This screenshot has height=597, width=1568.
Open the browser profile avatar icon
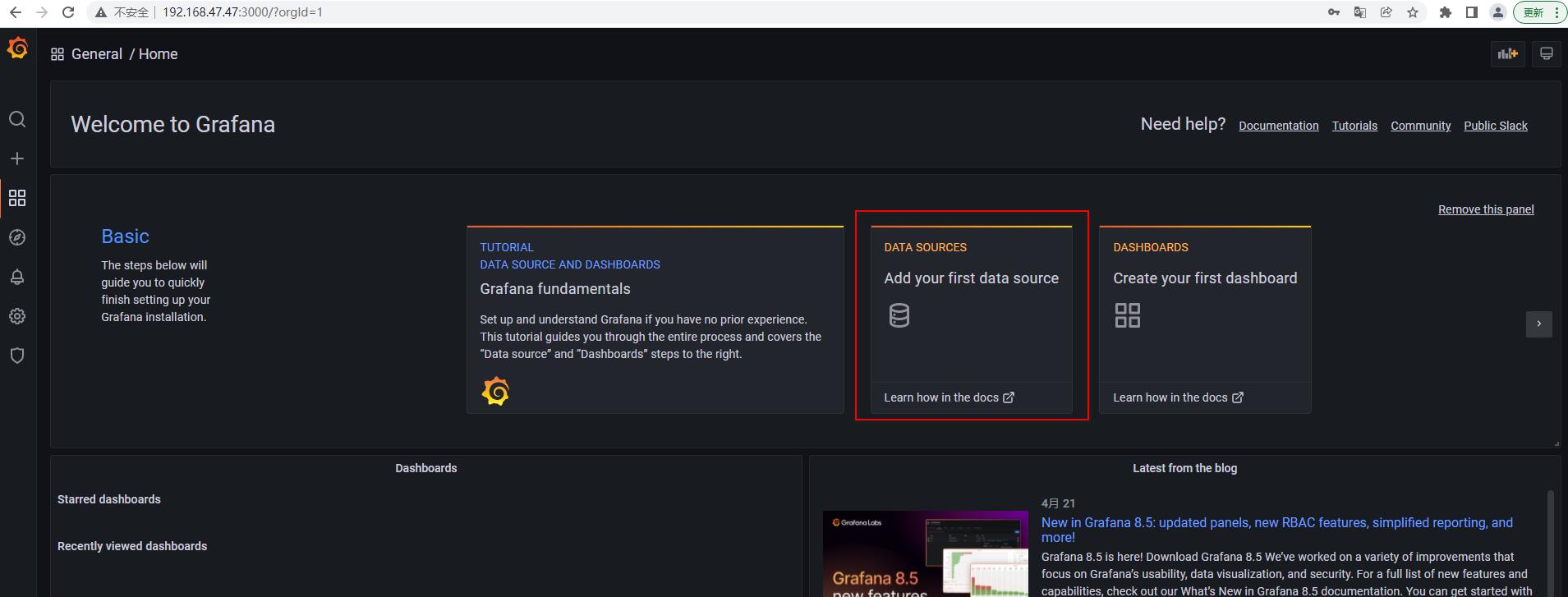1498,12
